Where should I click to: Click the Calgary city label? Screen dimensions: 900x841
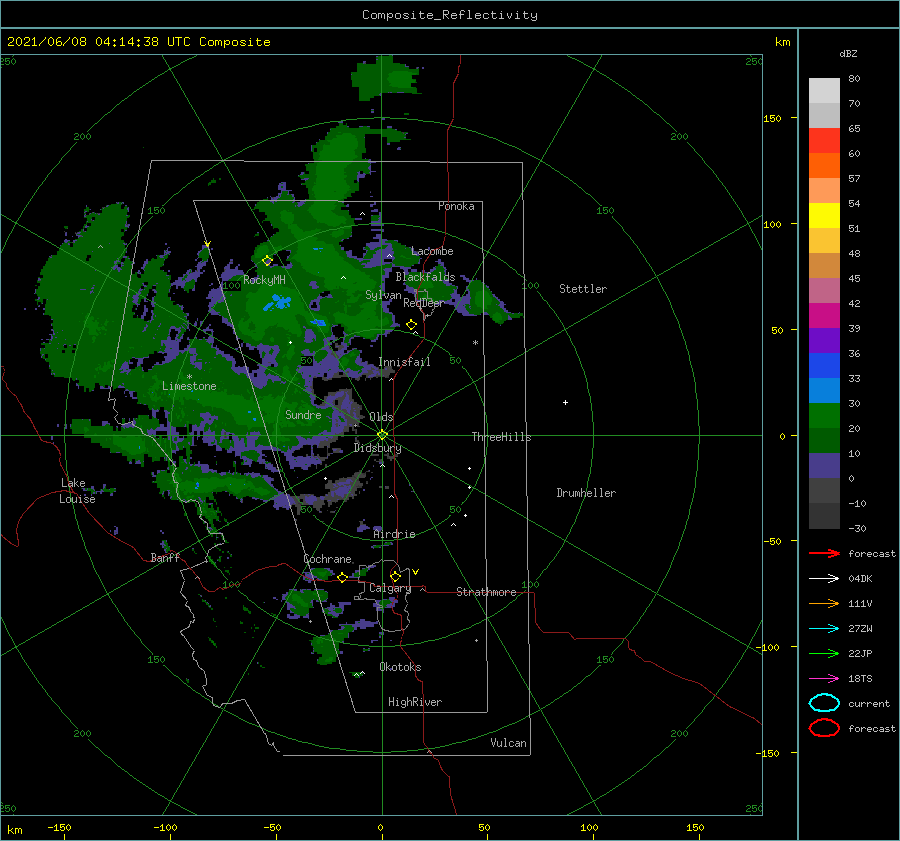click(390, 588)
